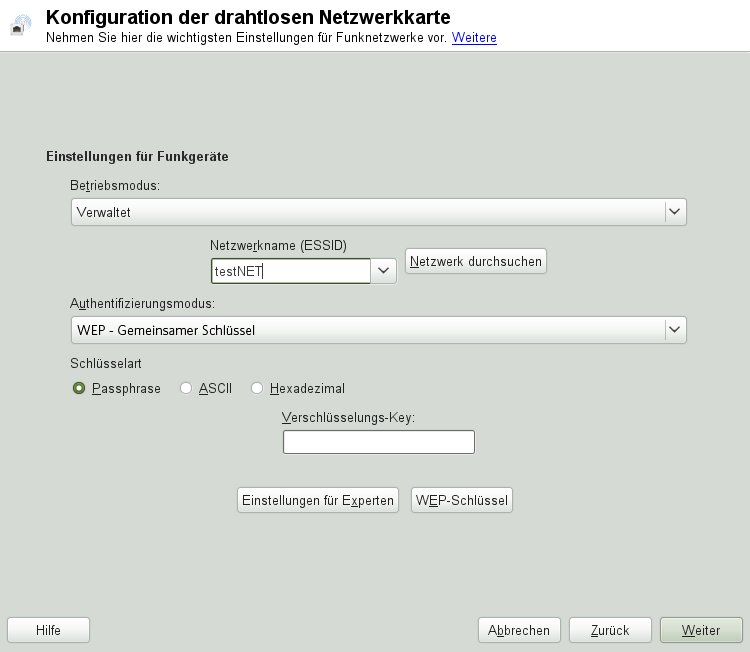The image size is (750, 652).
Task: Click the Schlüsselart label
Action: (x=106, y=364)
